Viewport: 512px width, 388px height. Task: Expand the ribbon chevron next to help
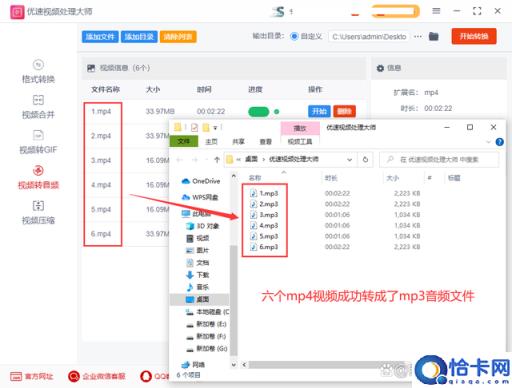tap(489, 142)
